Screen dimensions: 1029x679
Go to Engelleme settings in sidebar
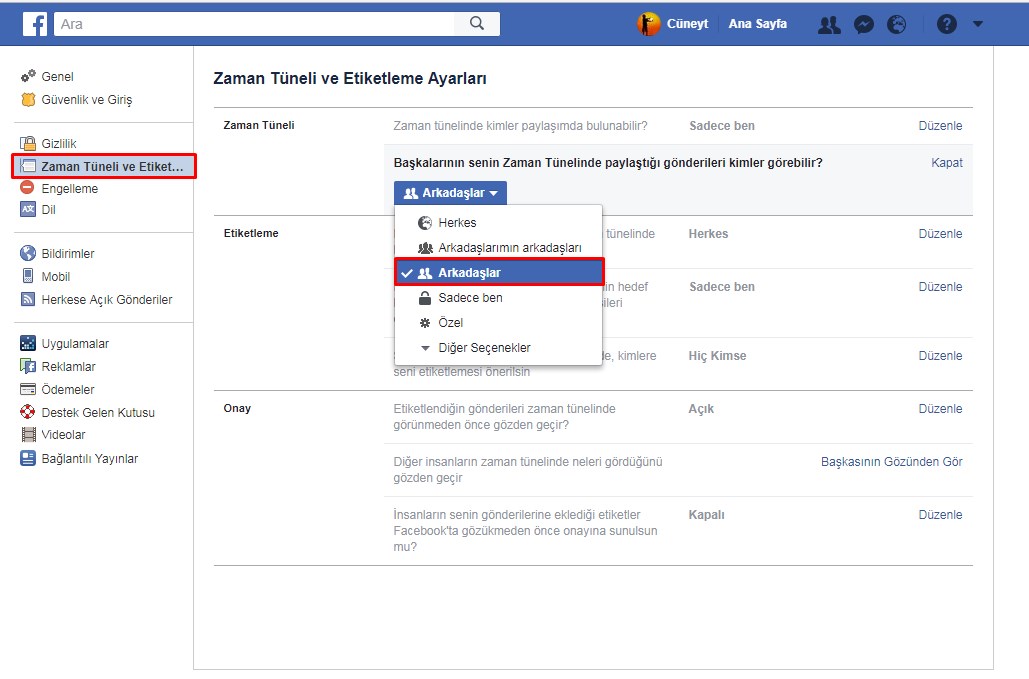pyautogui.click(x=69, y=189)
